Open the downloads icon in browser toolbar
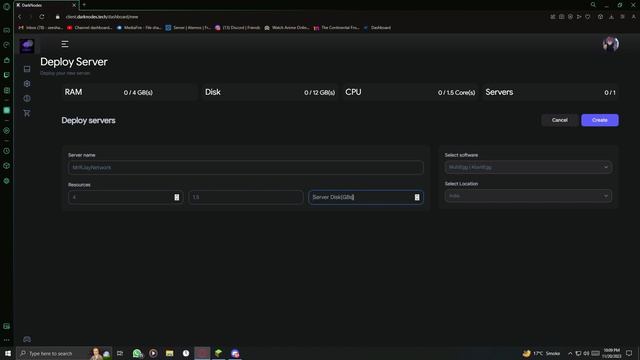The width and height of the screenshot is (640, 360). 611,17
